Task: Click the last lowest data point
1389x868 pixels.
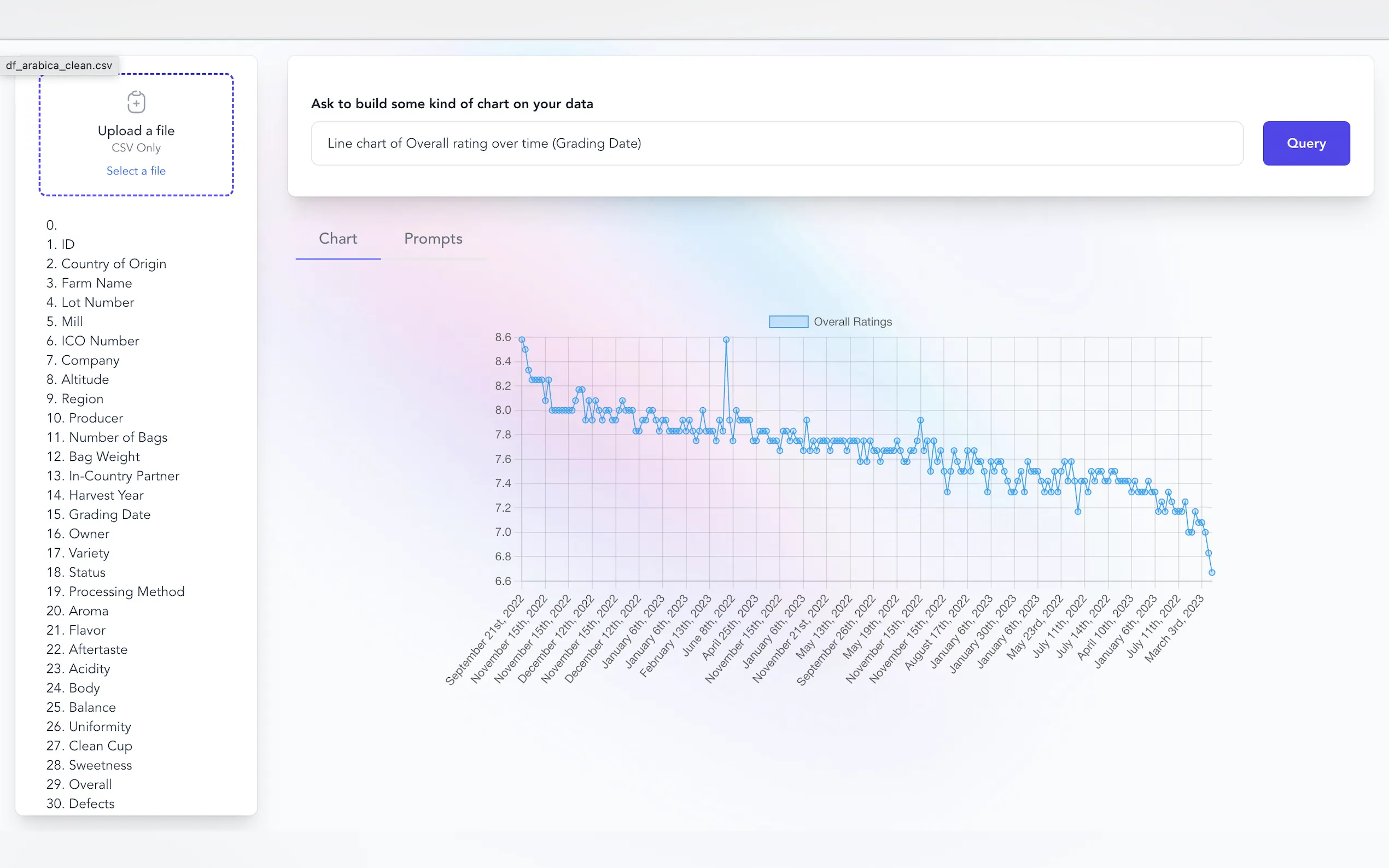Action: pos(1212,572)
